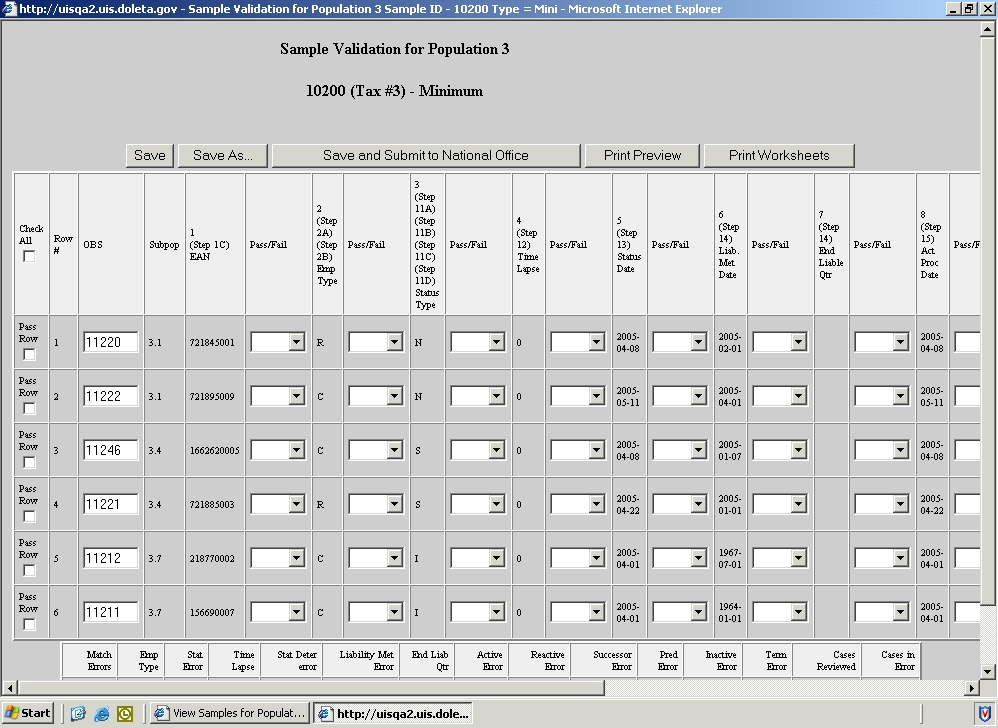Switch to the View Samples for Population taskbar window

point(229,713)
